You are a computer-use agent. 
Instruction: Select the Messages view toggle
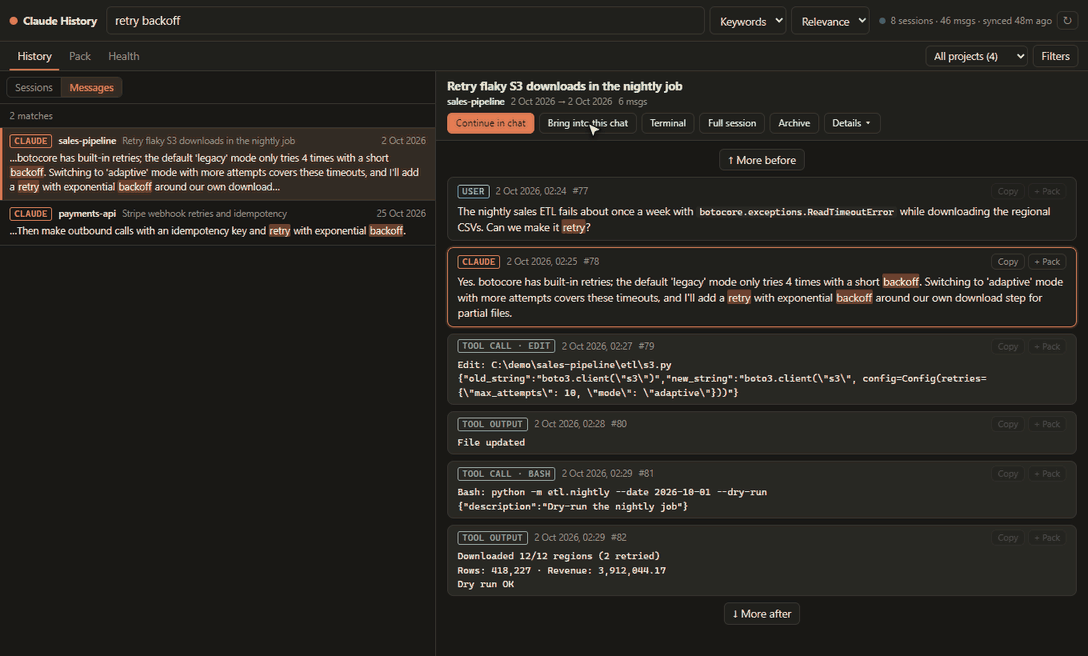[x=92, y=87]
